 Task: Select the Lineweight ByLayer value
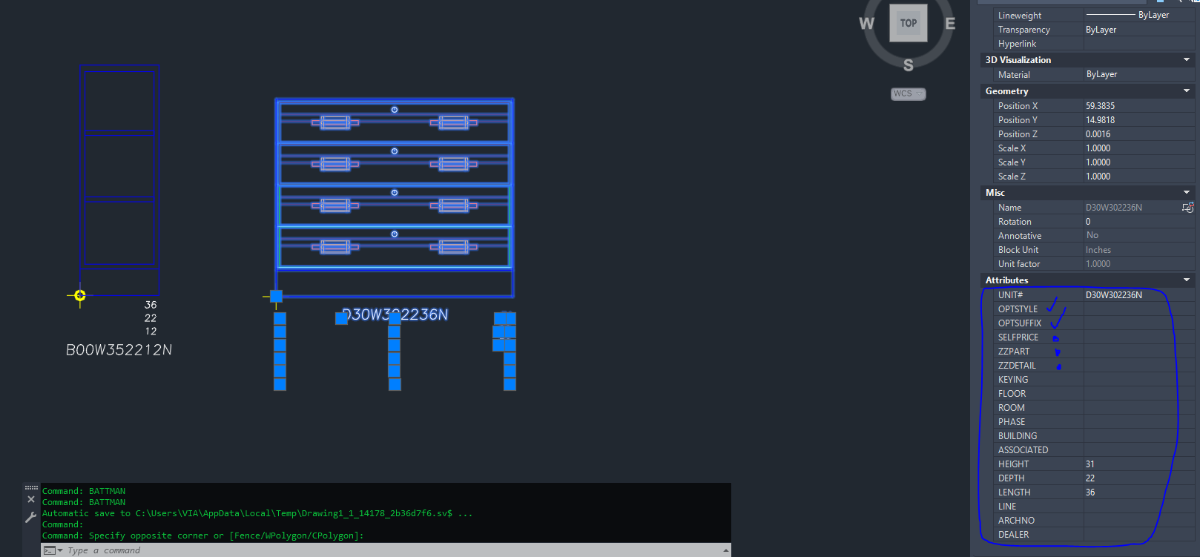point(1139,16)
